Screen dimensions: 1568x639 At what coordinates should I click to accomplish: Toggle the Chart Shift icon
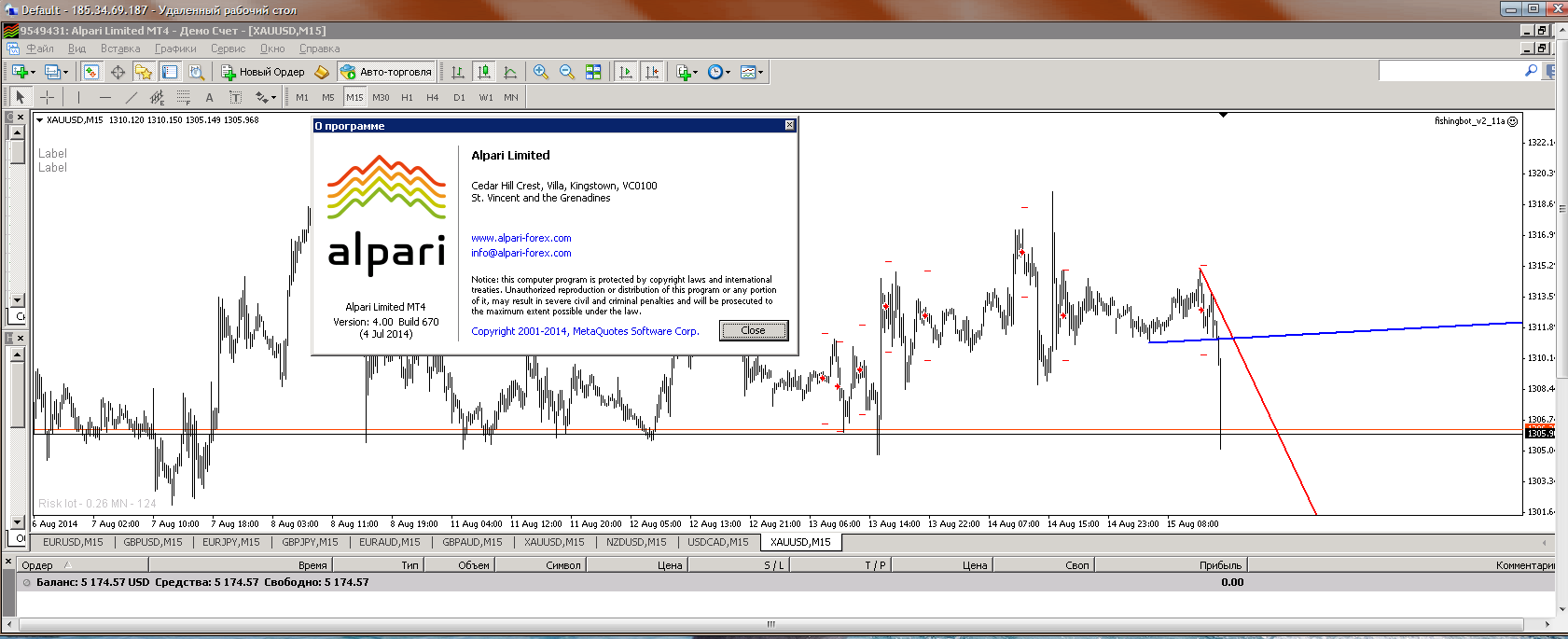point(652,72)
